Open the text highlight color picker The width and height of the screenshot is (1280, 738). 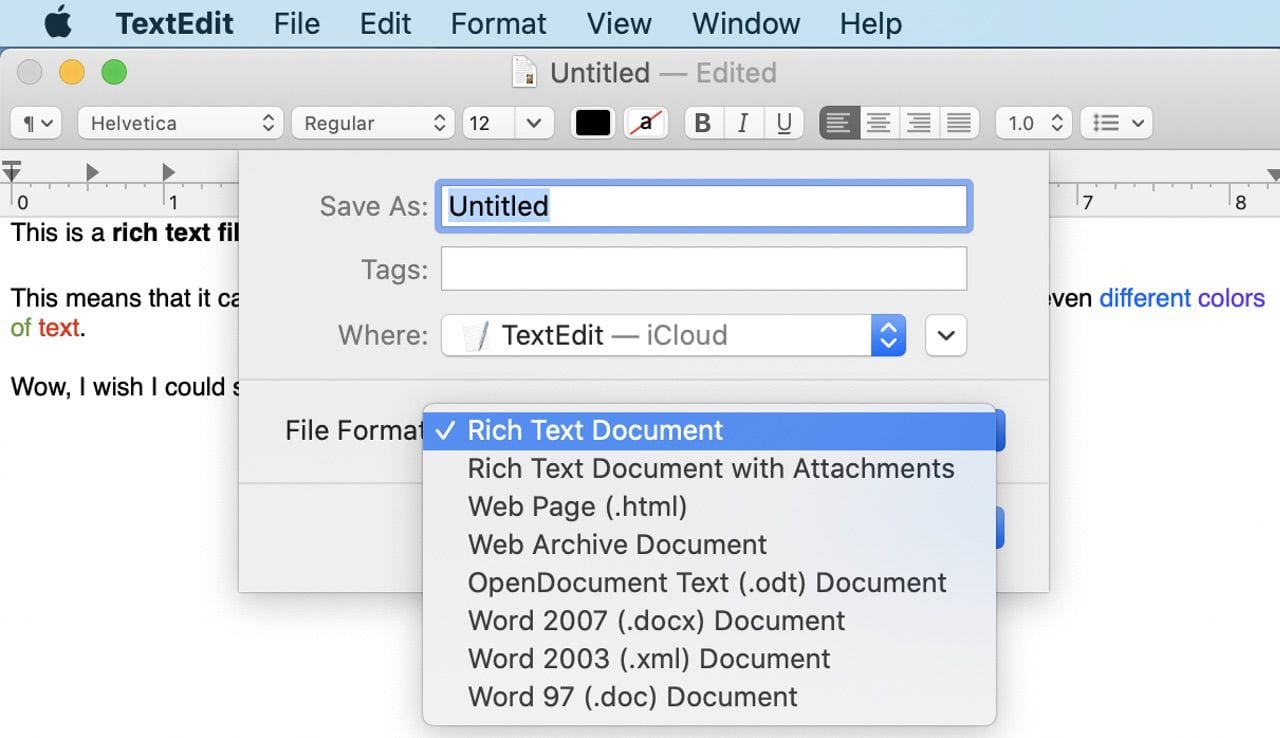point(646,123)
